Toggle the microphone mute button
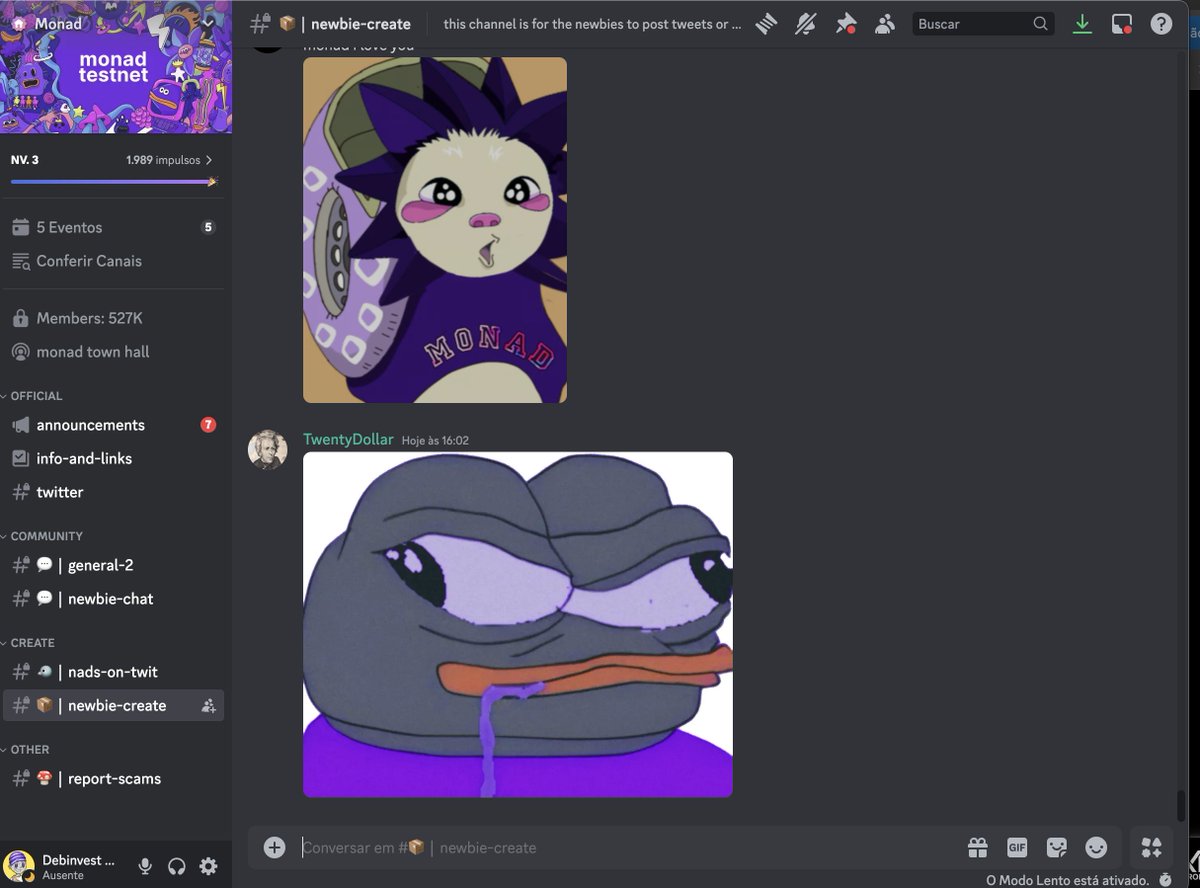The height and width of the screenshot is (888, 1200). (146, 866)
